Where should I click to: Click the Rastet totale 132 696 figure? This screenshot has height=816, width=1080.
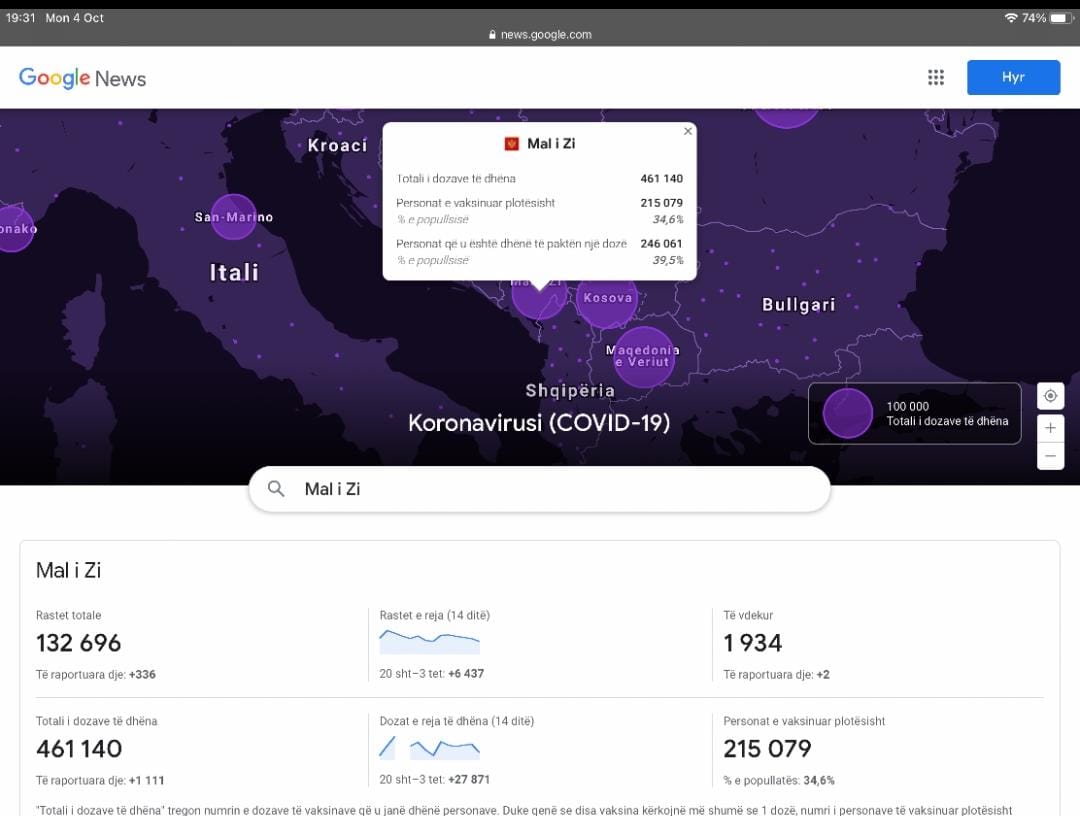point(79,643)
